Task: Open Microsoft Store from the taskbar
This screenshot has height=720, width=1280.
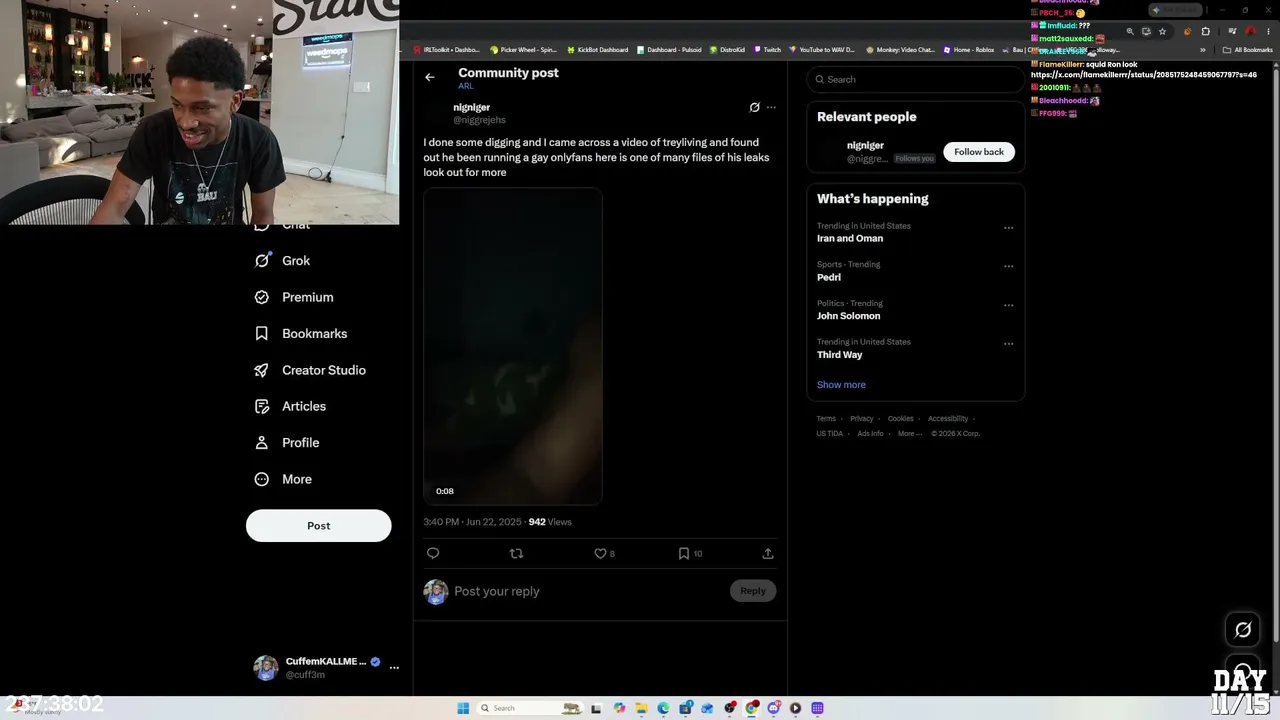Action: pyautogui.click(x=685, y=708)
